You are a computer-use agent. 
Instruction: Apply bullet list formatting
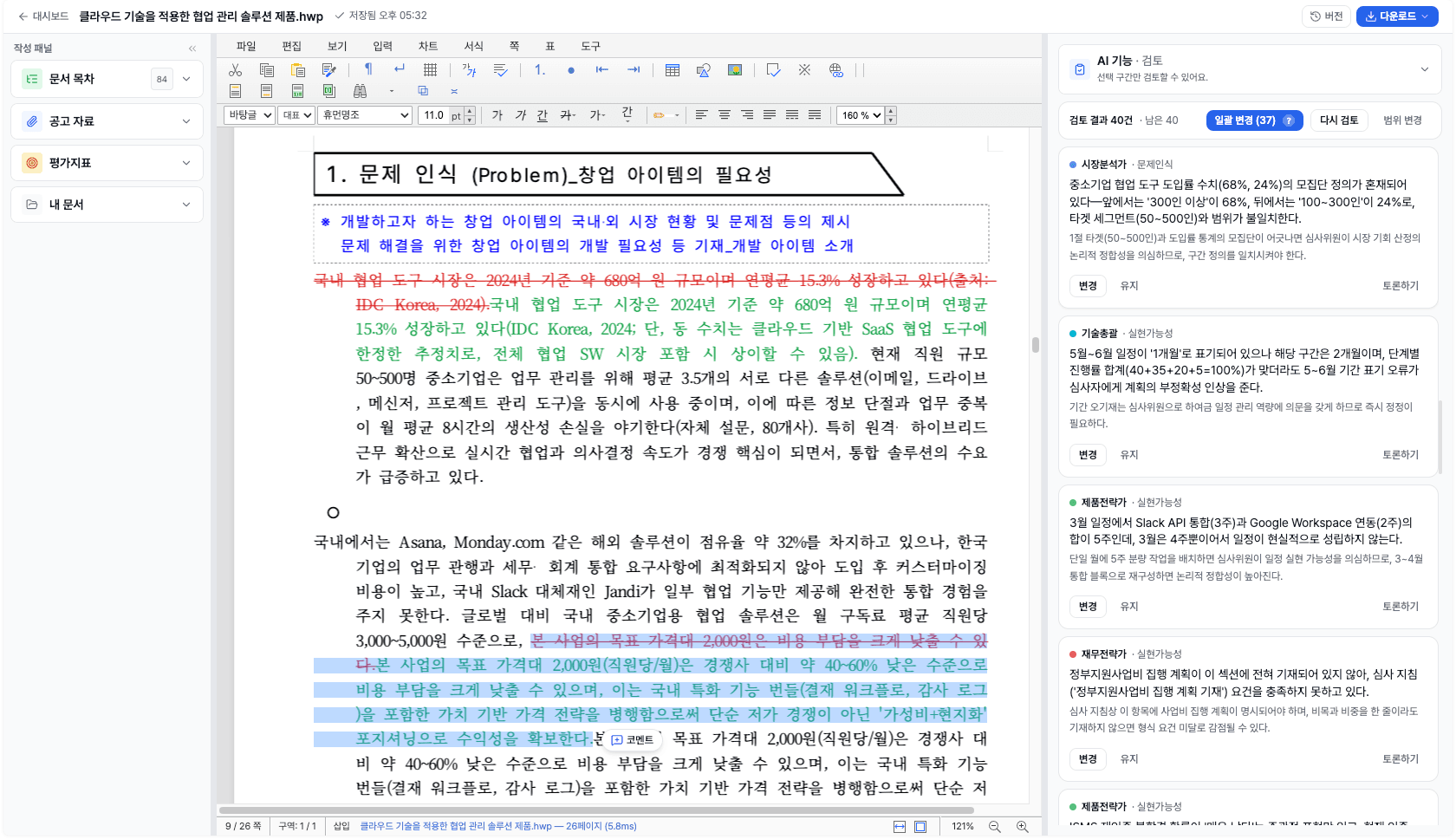[x=571, y=70]
